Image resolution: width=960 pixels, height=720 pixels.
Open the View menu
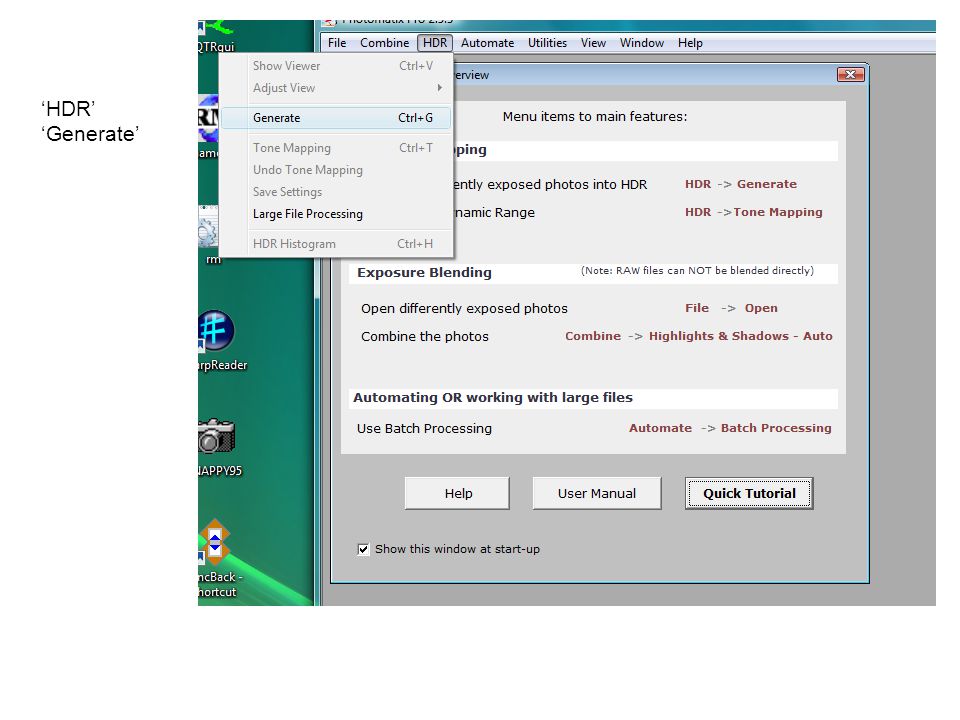click(593, 43)
